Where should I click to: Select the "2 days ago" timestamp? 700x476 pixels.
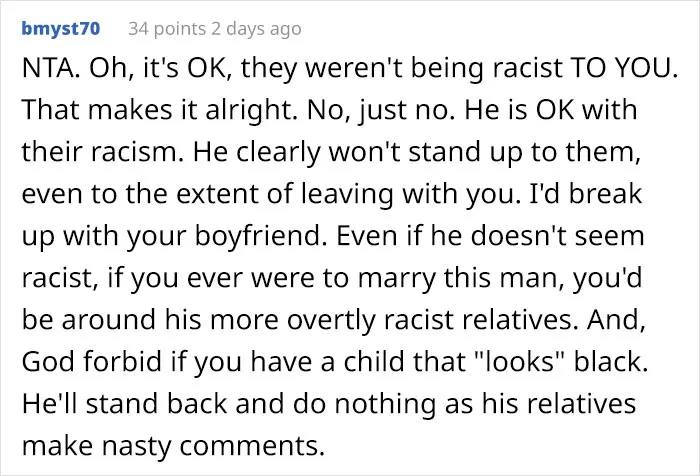coord(256,29)
